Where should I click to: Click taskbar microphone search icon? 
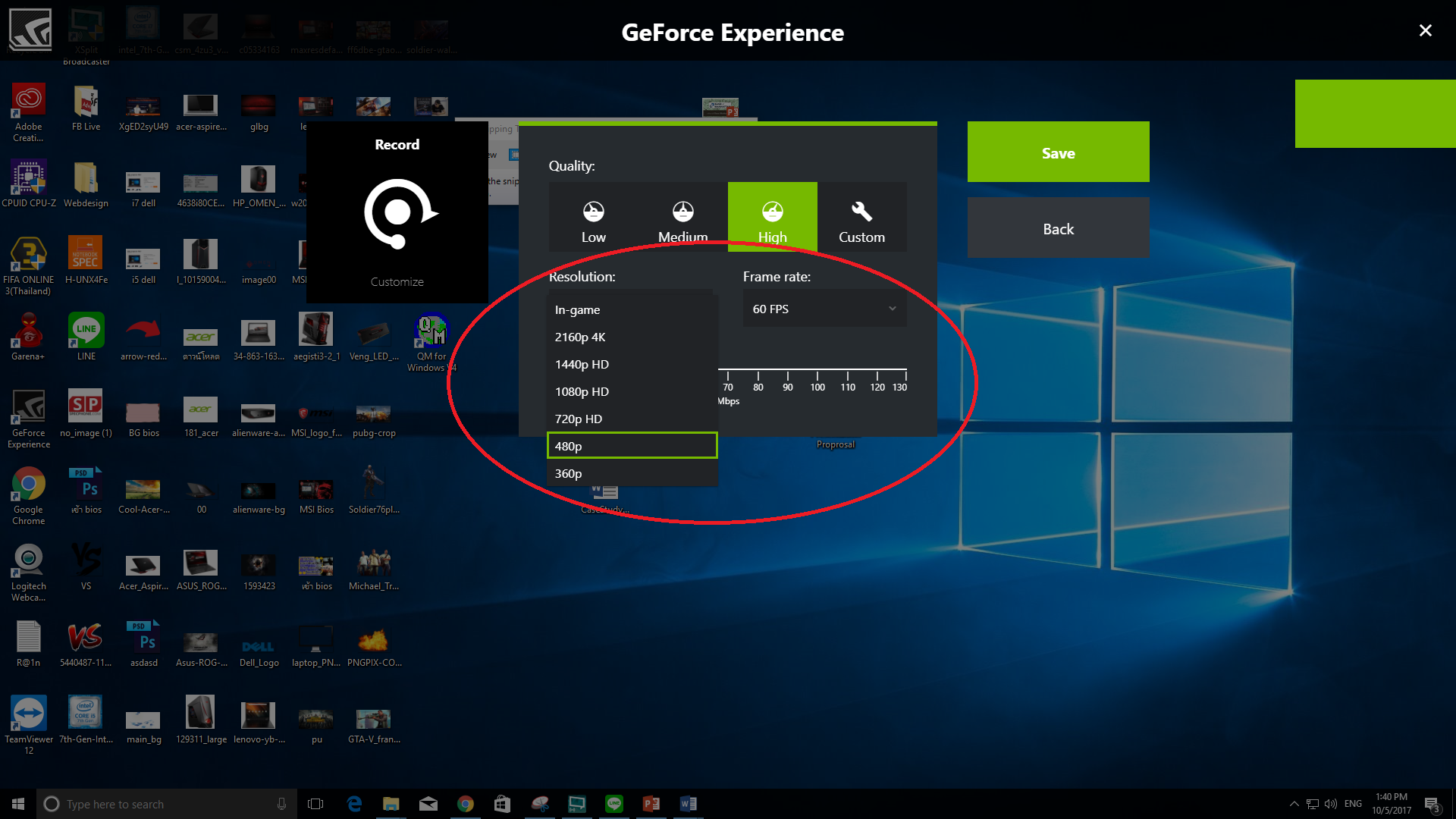click(x=281, y=804)
